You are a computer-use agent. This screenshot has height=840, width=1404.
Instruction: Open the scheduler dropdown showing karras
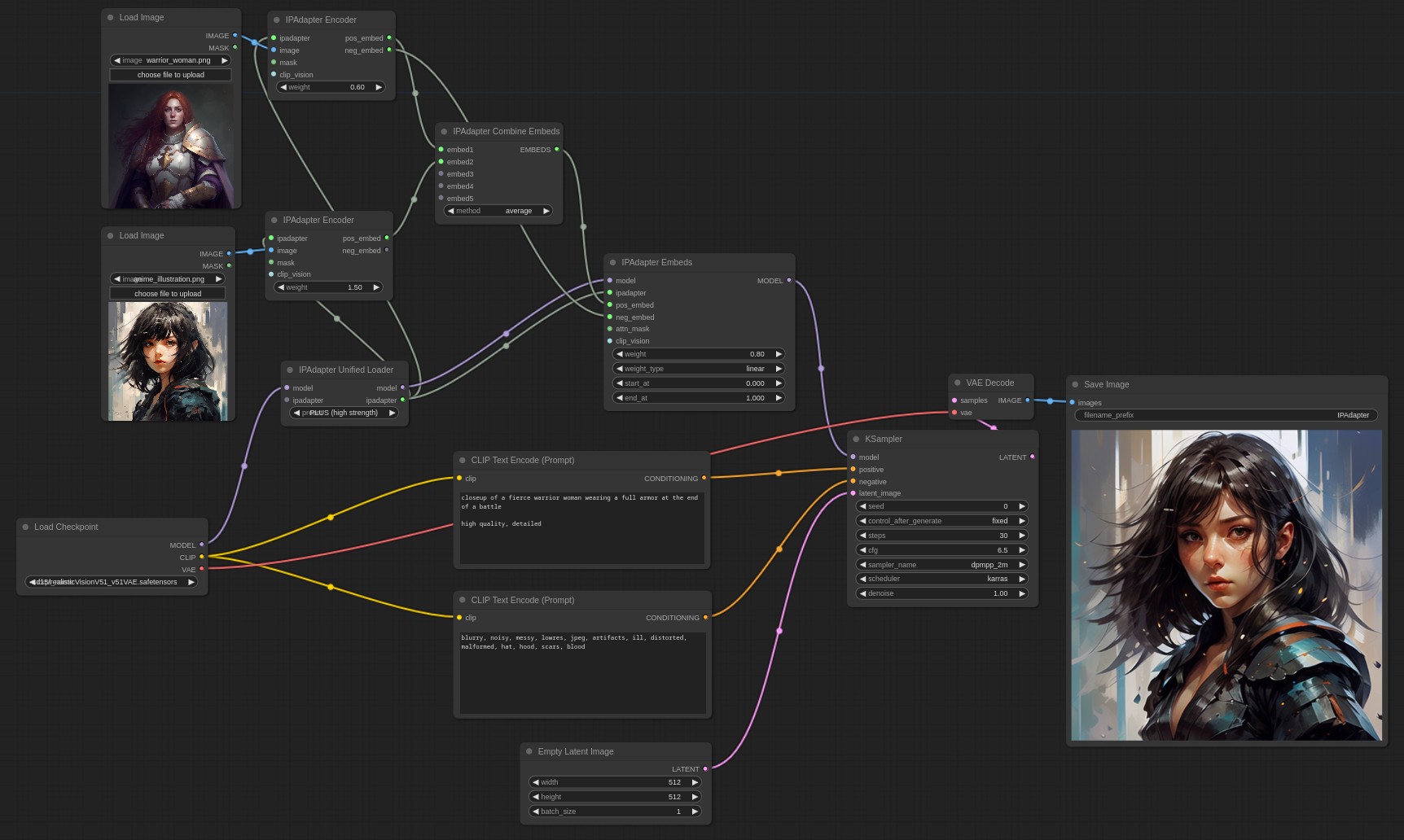click(941, 579)
